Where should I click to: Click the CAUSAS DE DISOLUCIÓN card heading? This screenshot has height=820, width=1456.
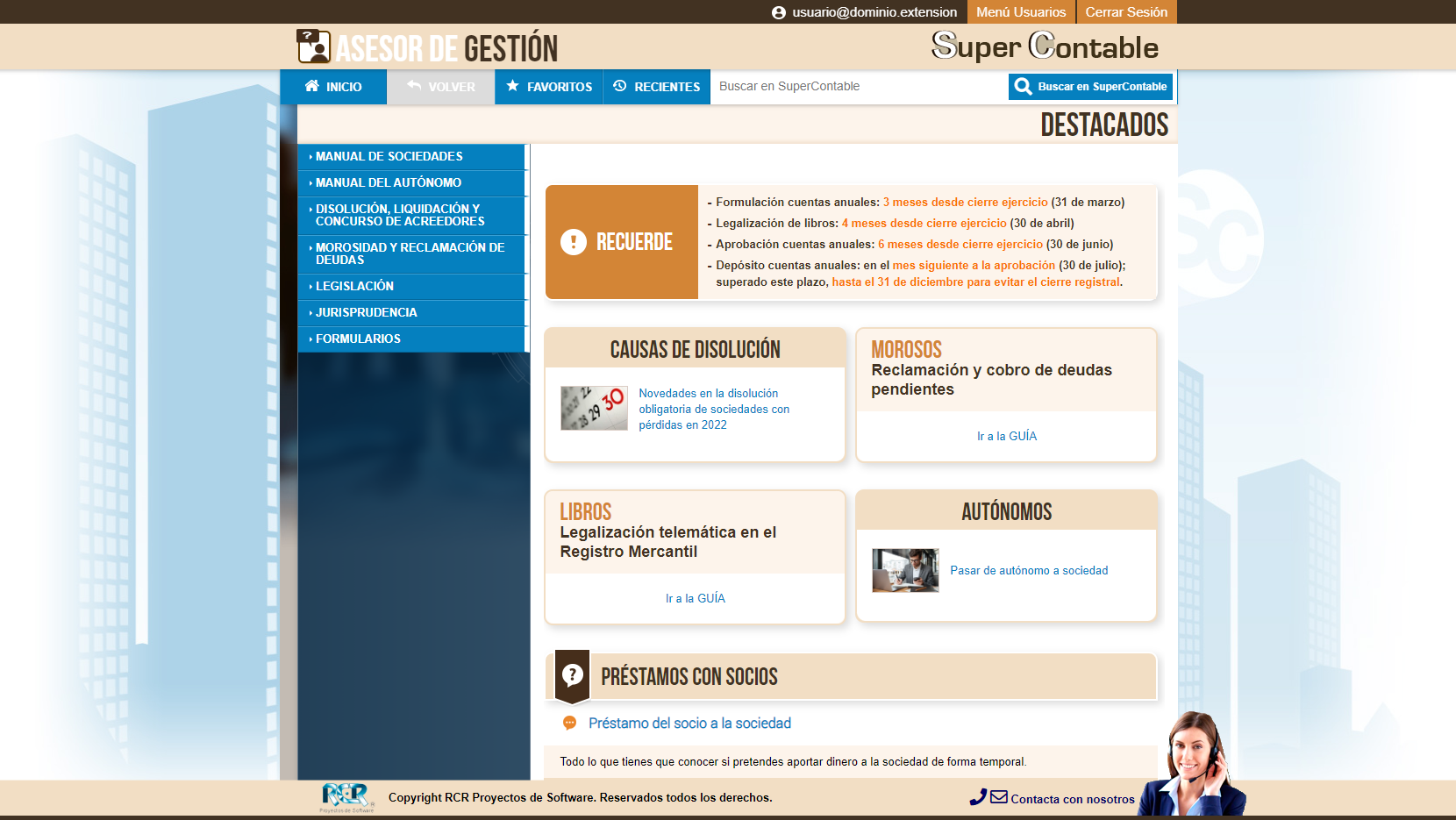[696, 349]
